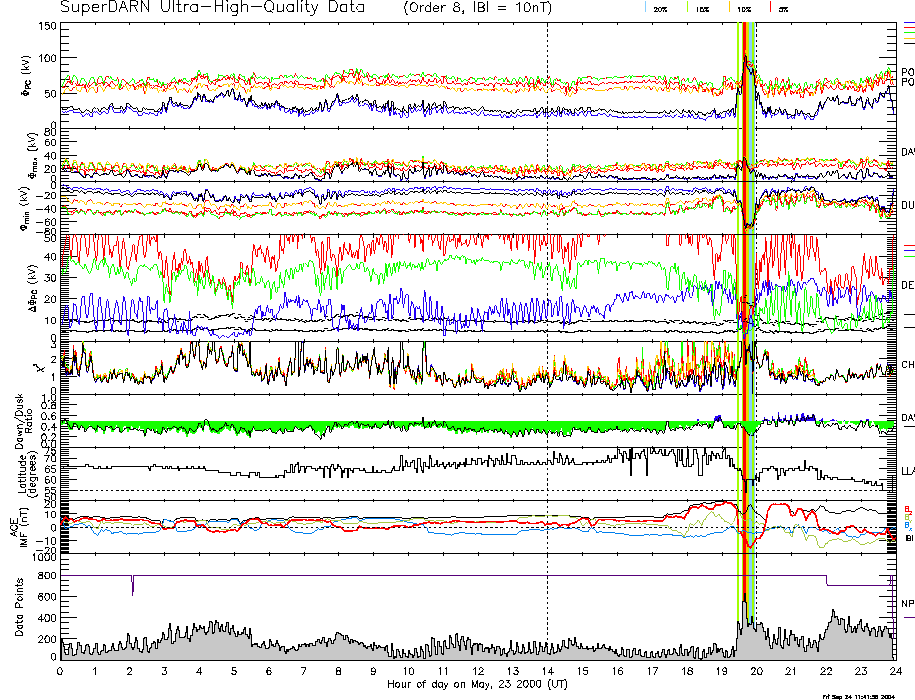Click hour 24 at the axis end
915x700 pixels.
894,671
